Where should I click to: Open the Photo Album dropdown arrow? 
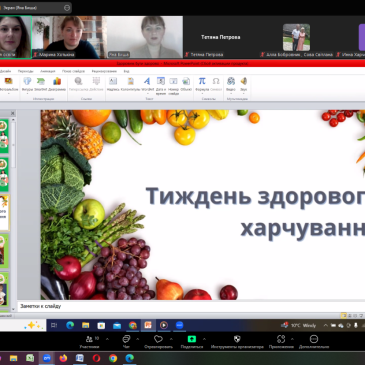pyautogui.click(x=8, y=94)
